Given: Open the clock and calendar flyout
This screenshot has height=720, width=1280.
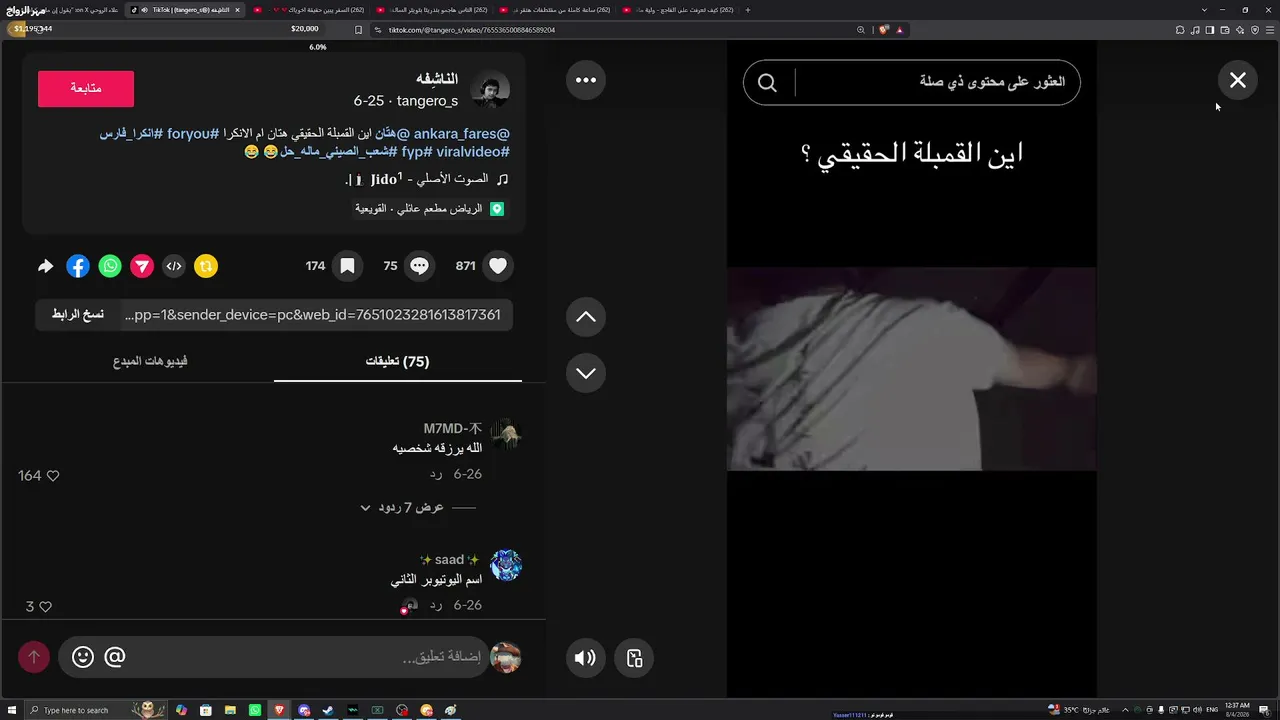Looking at the screenshot, I should pyautogui.click(x=1236, y=710).
